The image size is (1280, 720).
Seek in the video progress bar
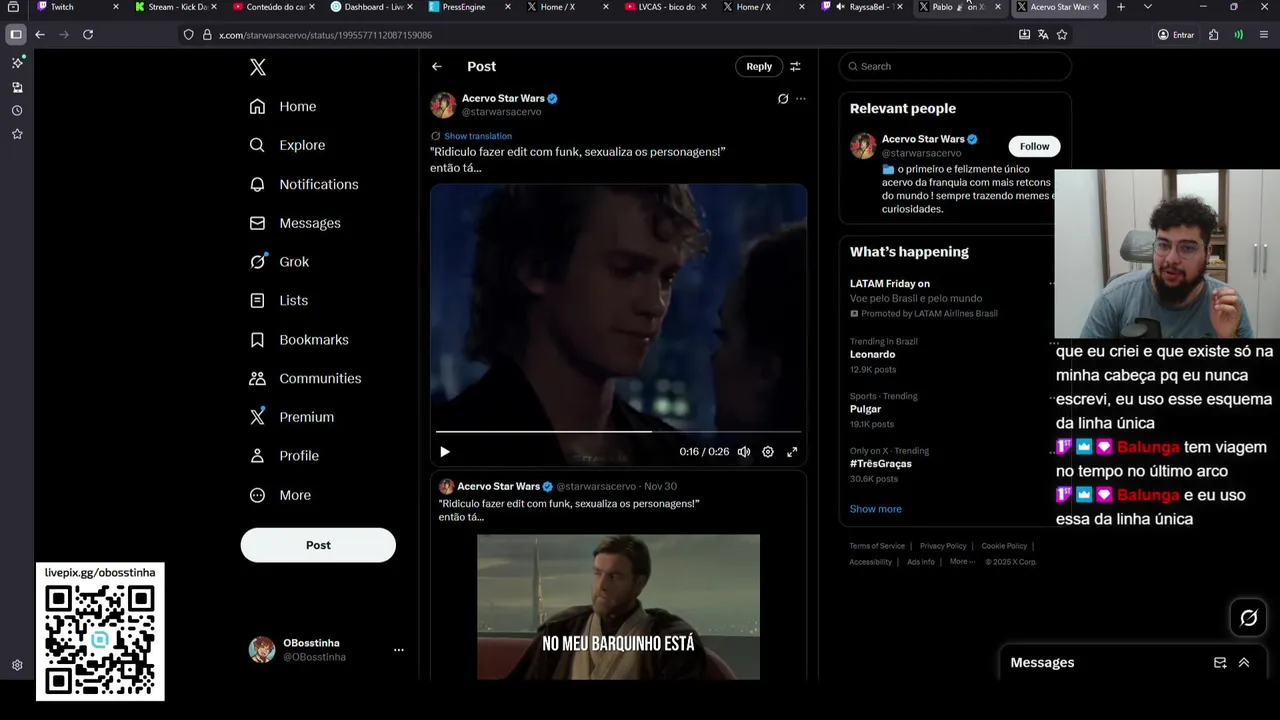coord(618,432)
